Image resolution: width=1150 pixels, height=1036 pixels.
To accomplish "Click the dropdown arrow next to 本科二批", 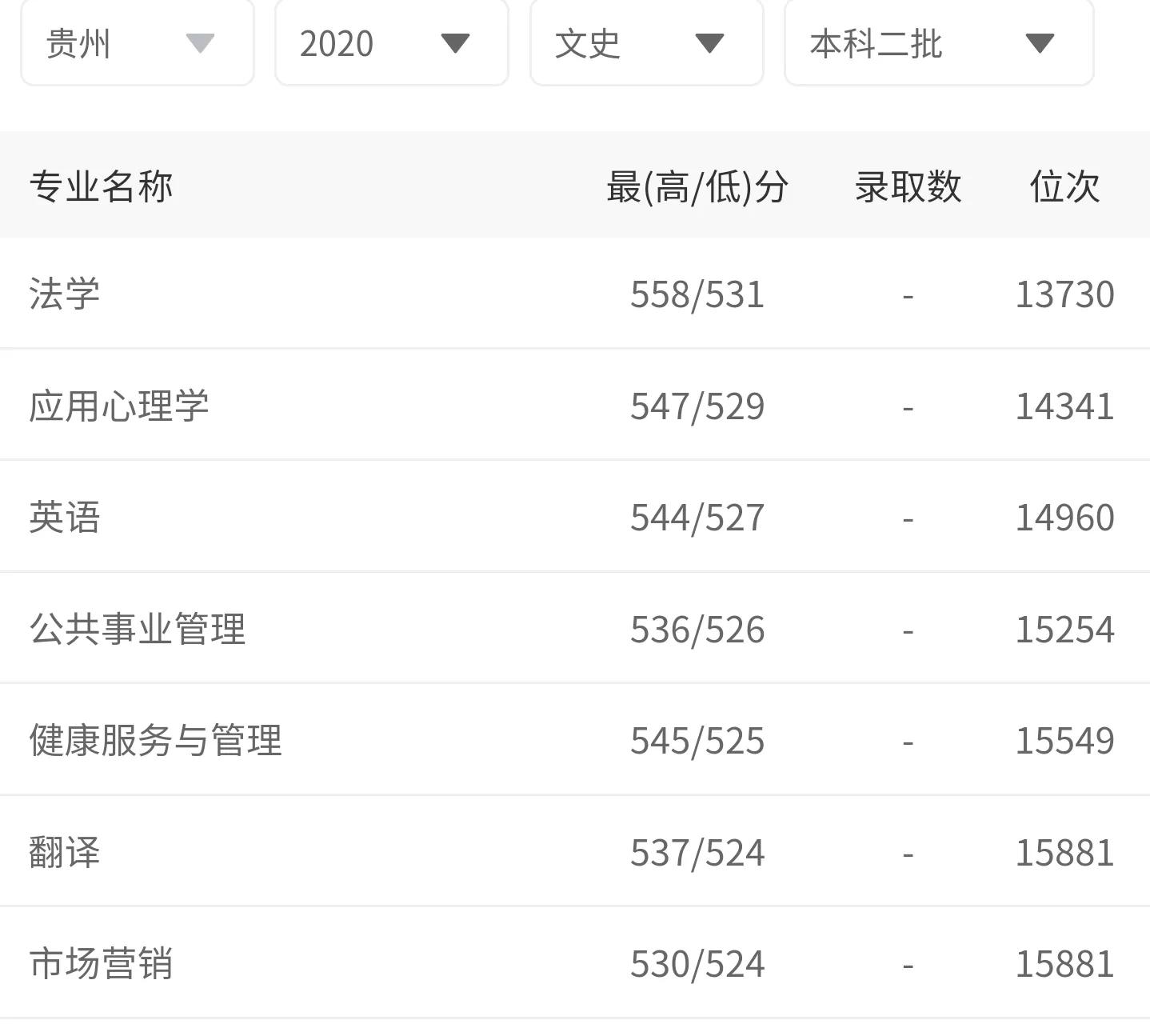I will (1041, 44).
